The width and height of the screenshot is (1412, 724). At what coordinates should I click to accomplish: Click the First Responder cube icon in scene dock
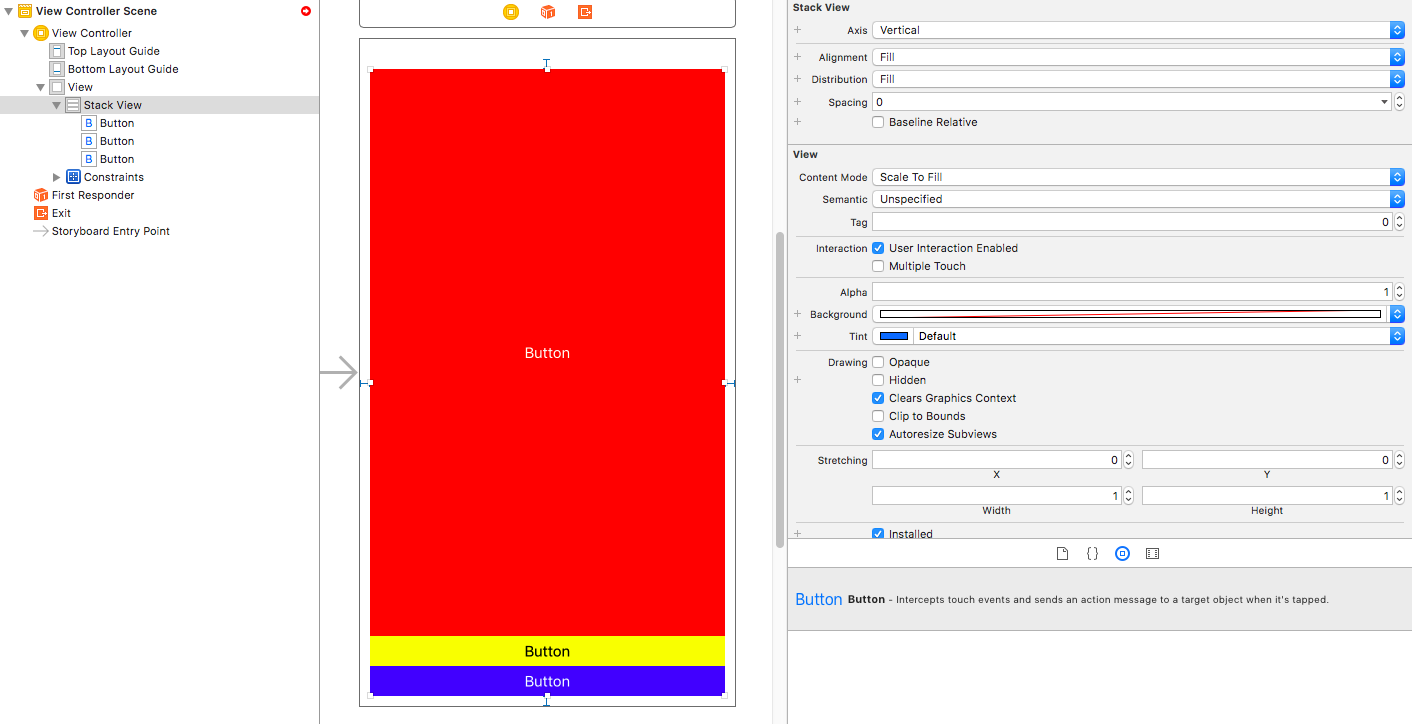(x=548, y=12)
